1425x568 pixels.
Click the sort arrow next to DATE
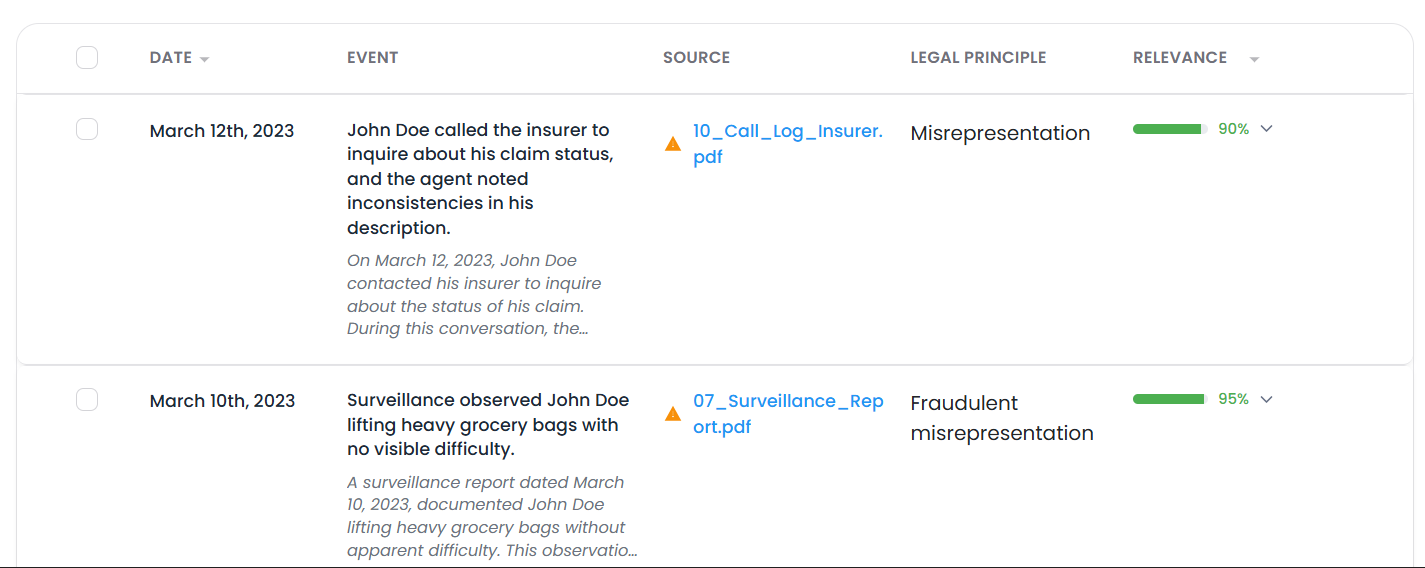pos(204,59)
